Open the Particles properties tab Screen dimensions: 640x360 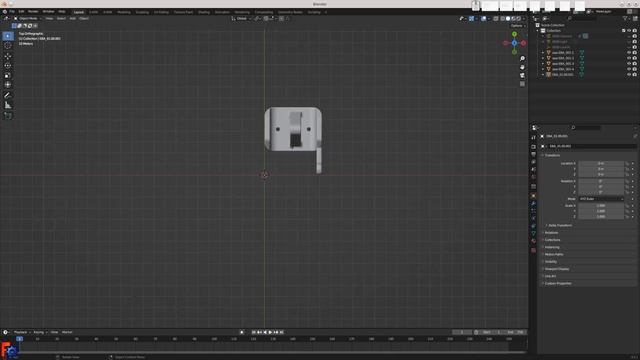[533, 211]
